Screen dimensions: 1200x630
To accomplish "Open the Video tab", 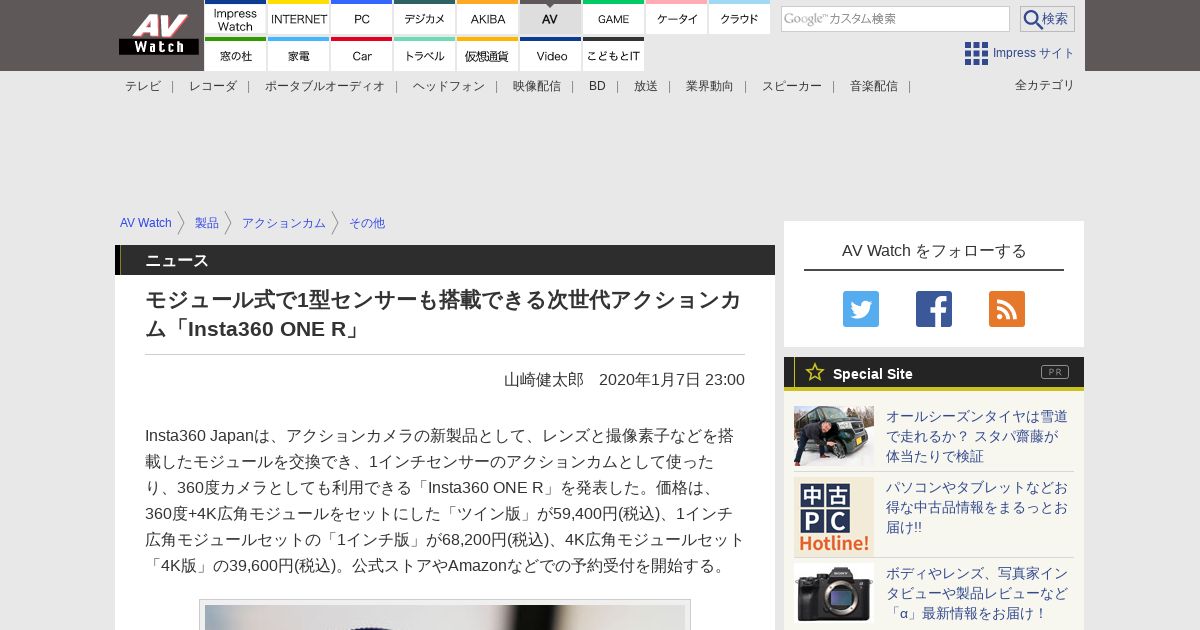I will 550,55.
